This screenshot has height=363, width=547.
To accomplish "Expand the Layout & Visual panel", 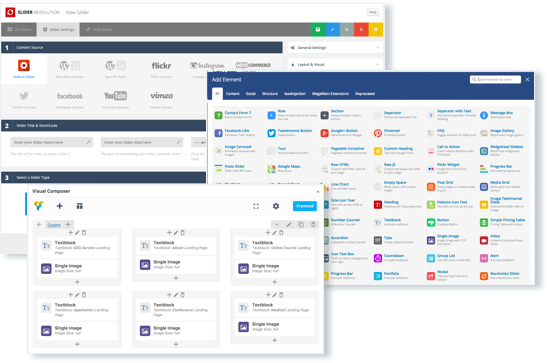I will coord(335,65).
